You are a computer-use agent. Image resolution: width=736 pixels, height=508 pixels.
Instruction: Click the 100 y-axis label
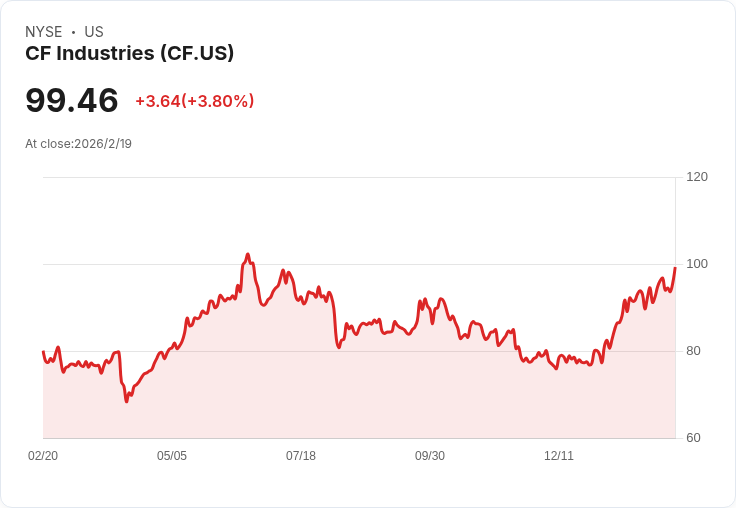697,264
